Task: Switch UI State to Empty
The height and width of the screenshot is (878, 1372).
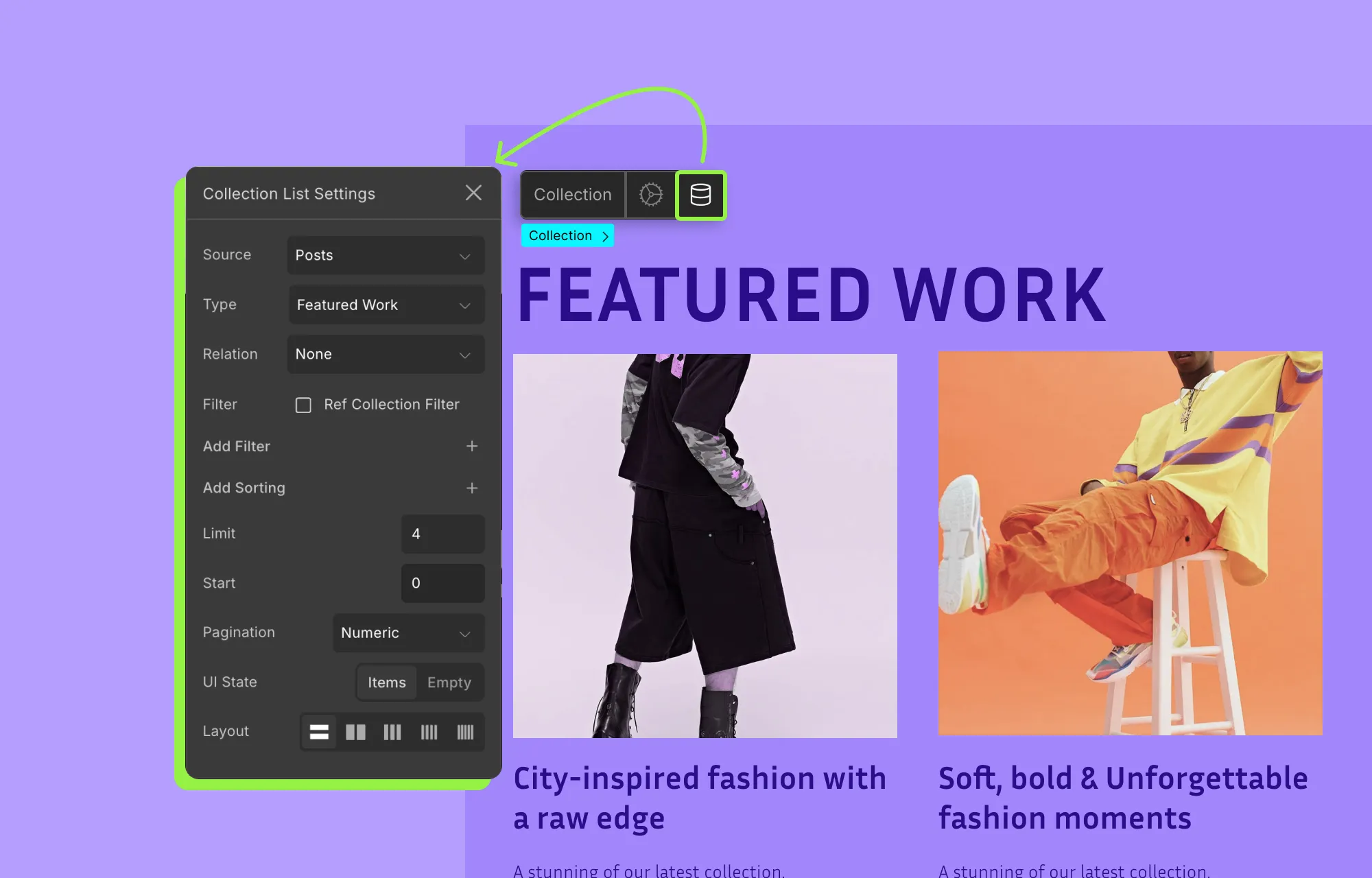Action: coord(449,683)
